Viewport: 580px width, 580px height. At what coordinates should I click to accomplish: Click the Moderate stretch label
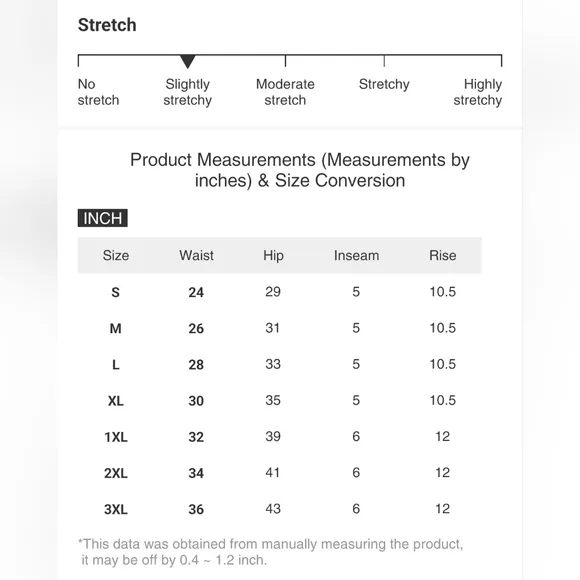[285, 92]
